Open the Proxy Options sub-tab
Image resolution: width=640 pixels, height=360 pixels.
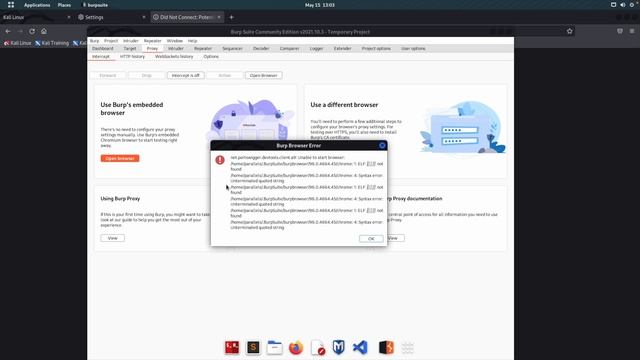click(211, 56)
